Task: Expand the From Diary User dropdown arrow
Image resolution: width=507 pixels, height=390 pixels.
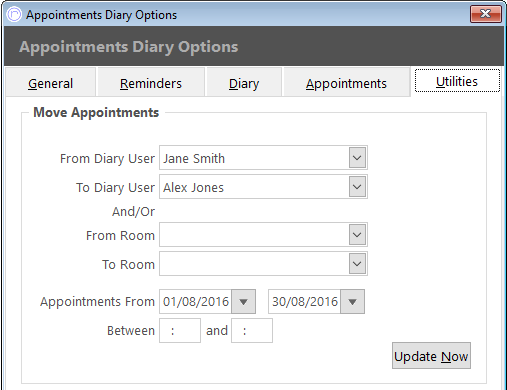Action: point(357,158)
